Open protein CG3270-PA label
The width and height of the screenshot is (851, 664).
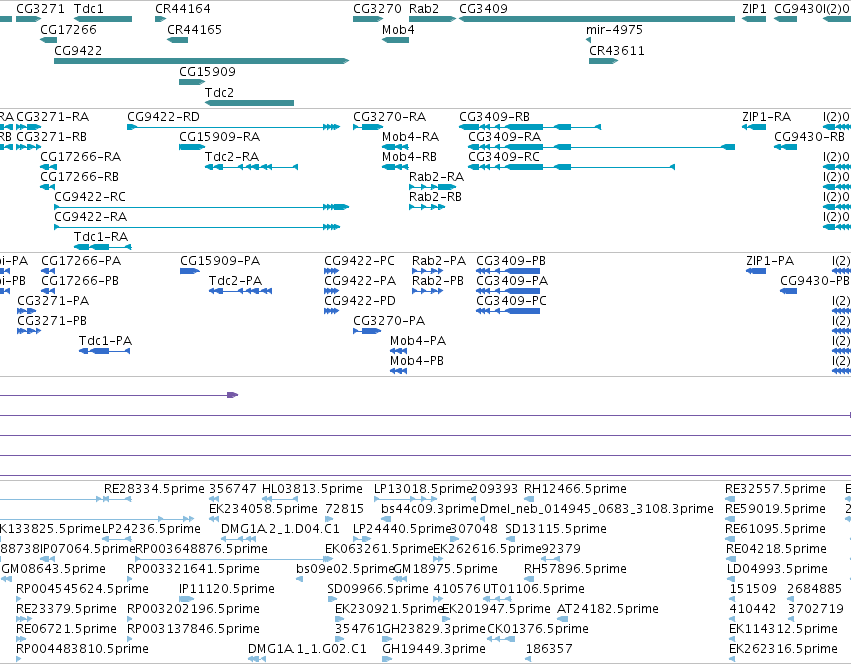[x=389, y=320]
